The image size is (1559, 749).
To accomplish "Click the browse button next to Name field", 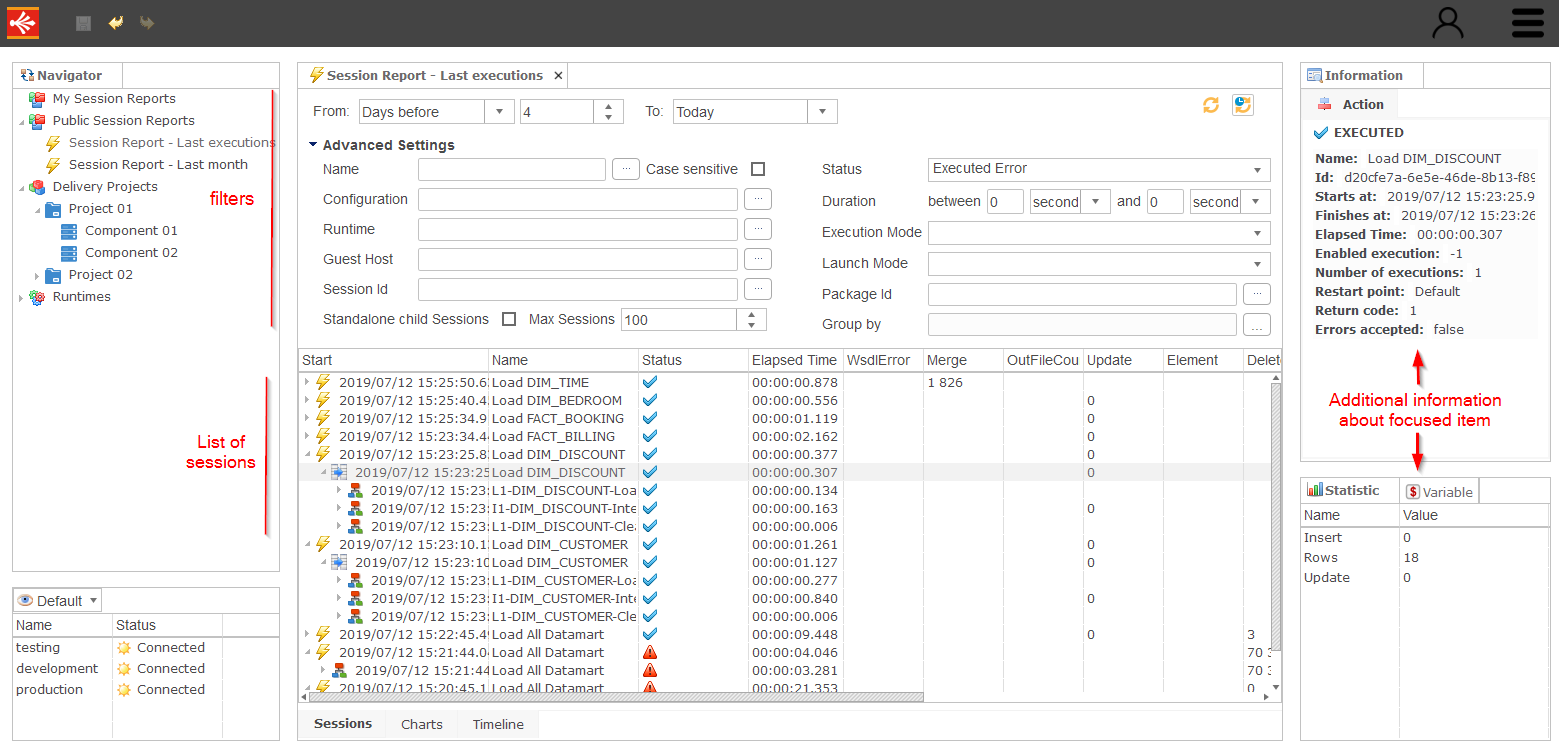I will pyautogui.click(x=625, y=169).
